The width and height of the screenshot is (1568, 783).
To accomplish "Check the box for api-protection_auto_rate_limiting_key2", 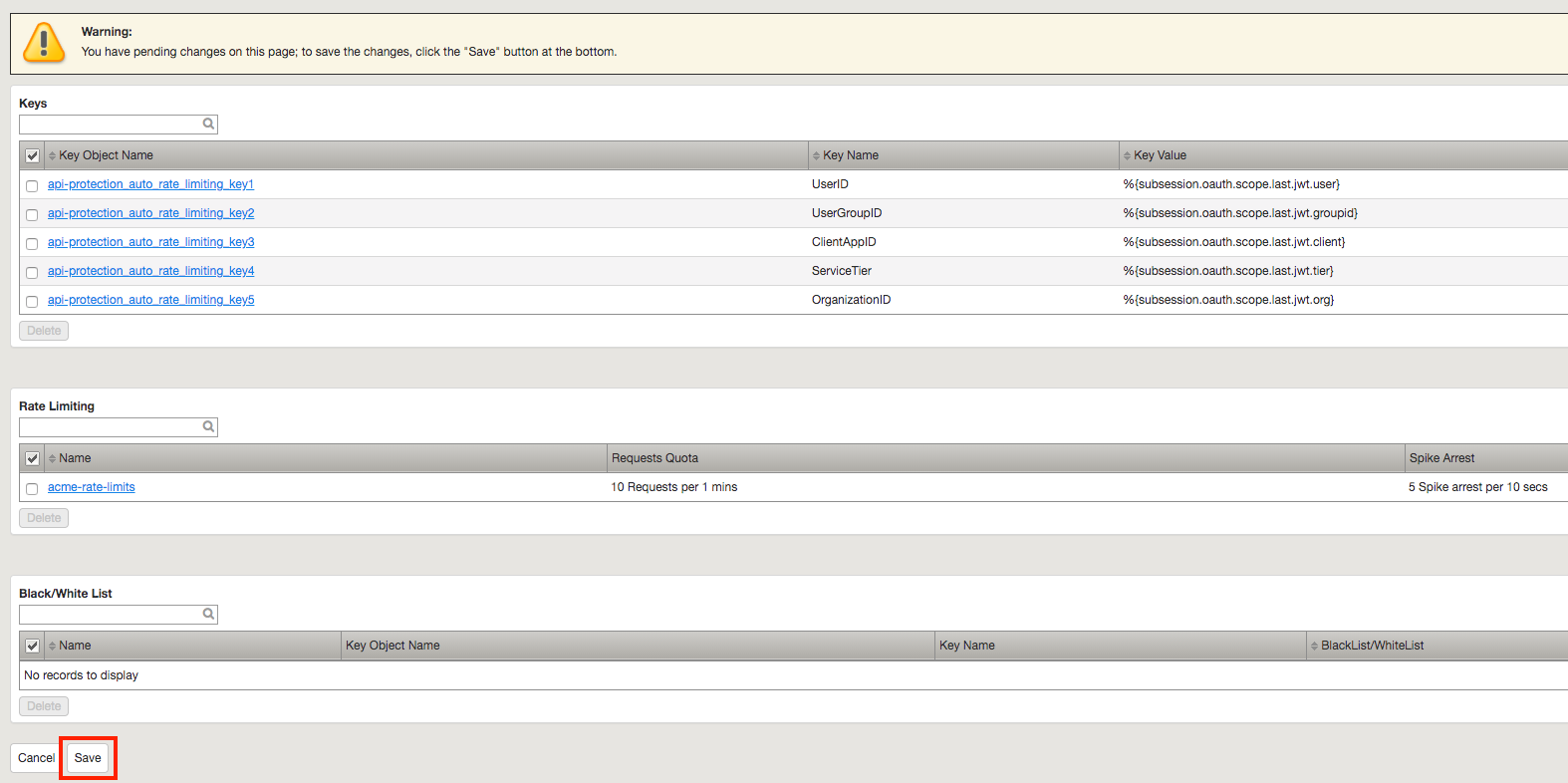I will pos(32,214).
